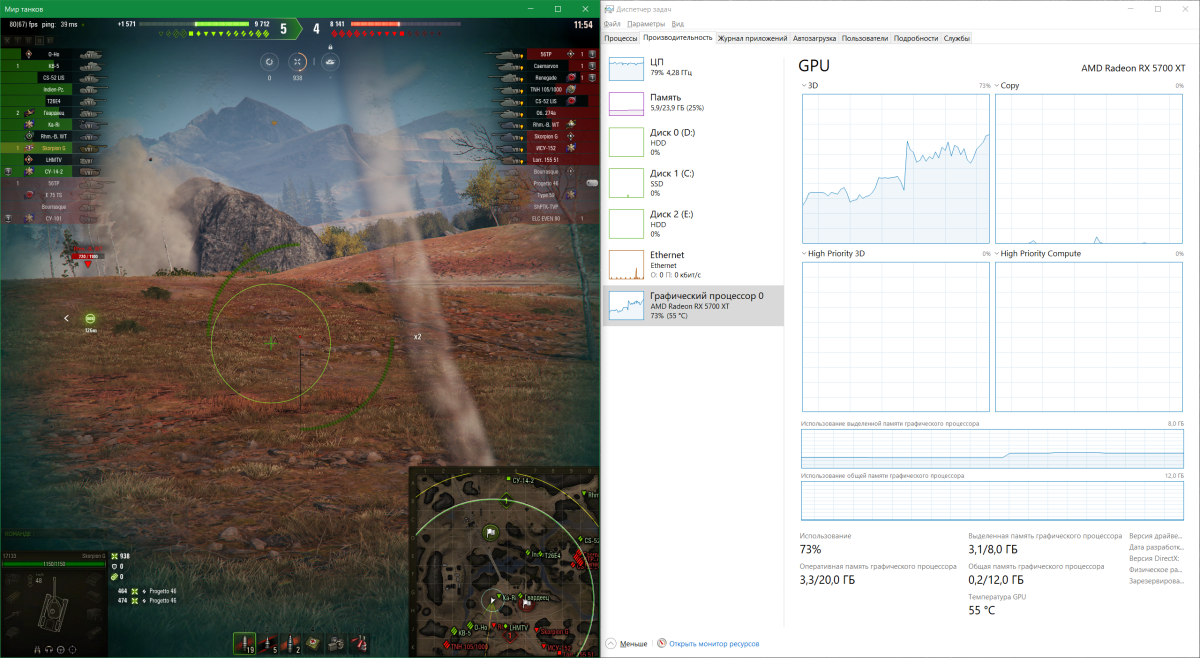This screenshot has height=658, width=1200.
Task: Open the 3D graph engine dropdown
Action: [804, 86]
